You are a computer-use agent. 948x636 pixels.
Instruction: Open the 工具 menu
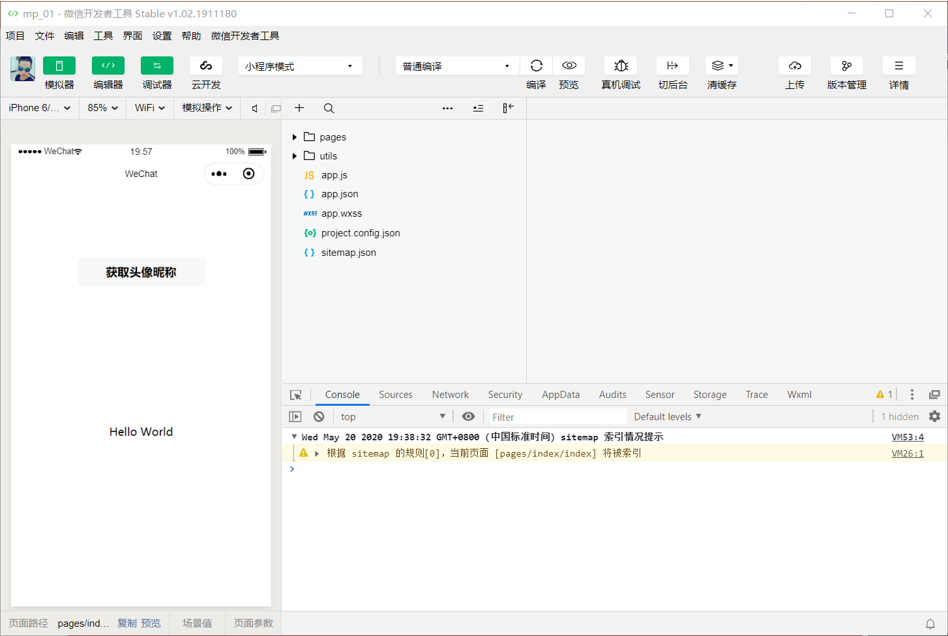click(103, 36)
